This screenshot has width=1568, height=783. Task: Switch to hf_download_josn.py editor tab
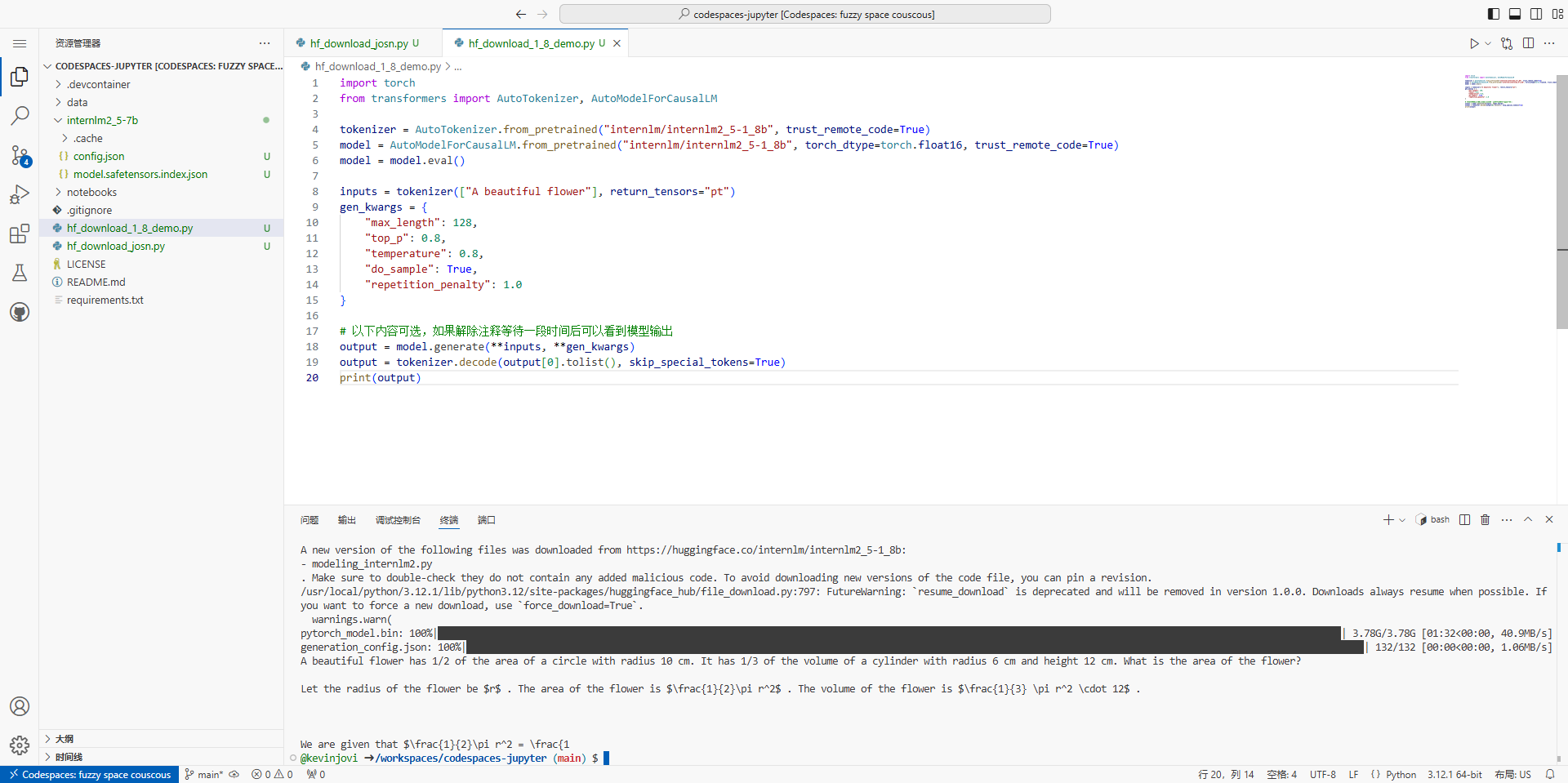[363, 43]
